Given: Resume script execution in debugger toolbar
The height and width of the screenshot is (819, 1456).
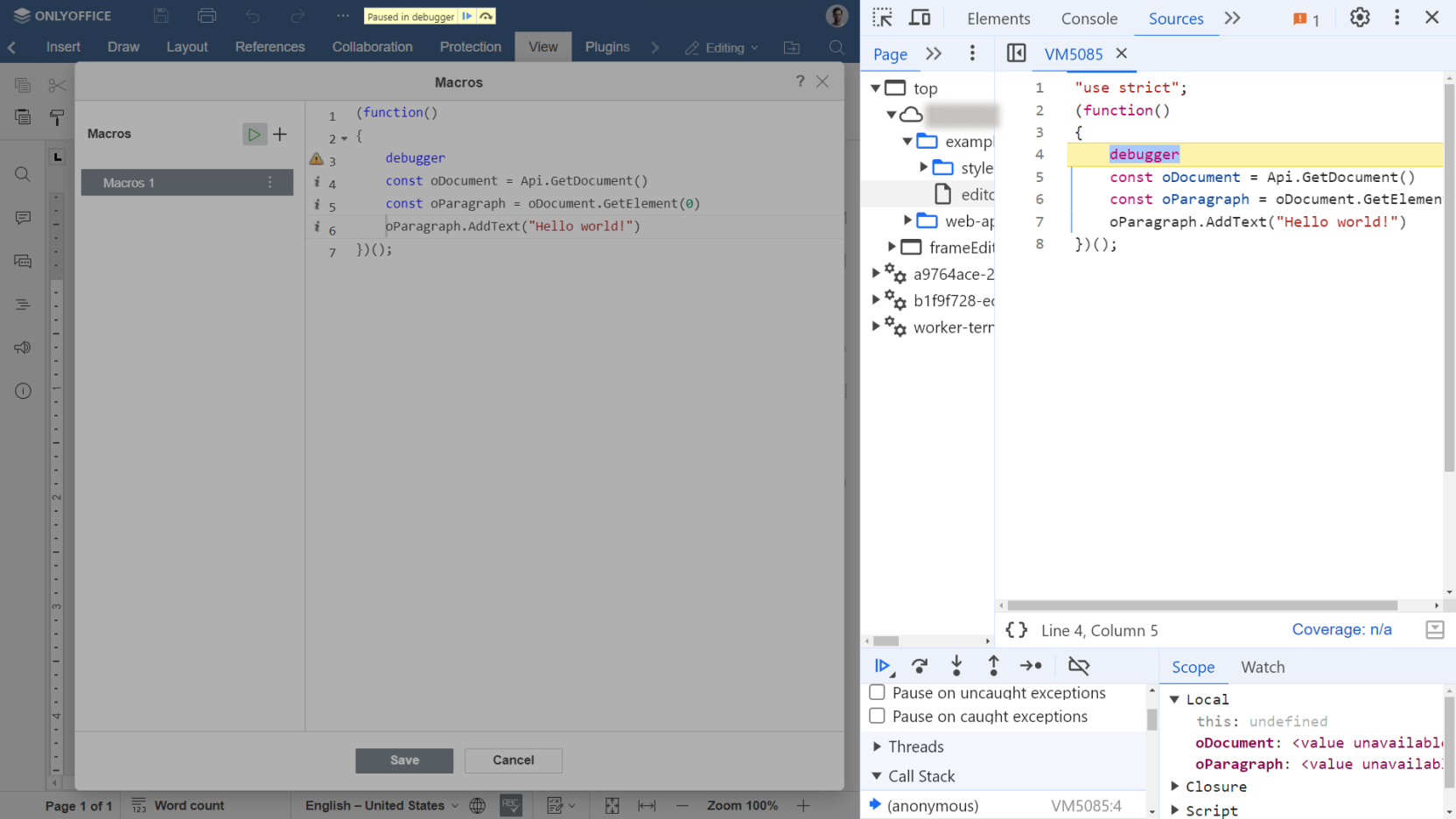Looking at the screenshot, I should [883, 666].
